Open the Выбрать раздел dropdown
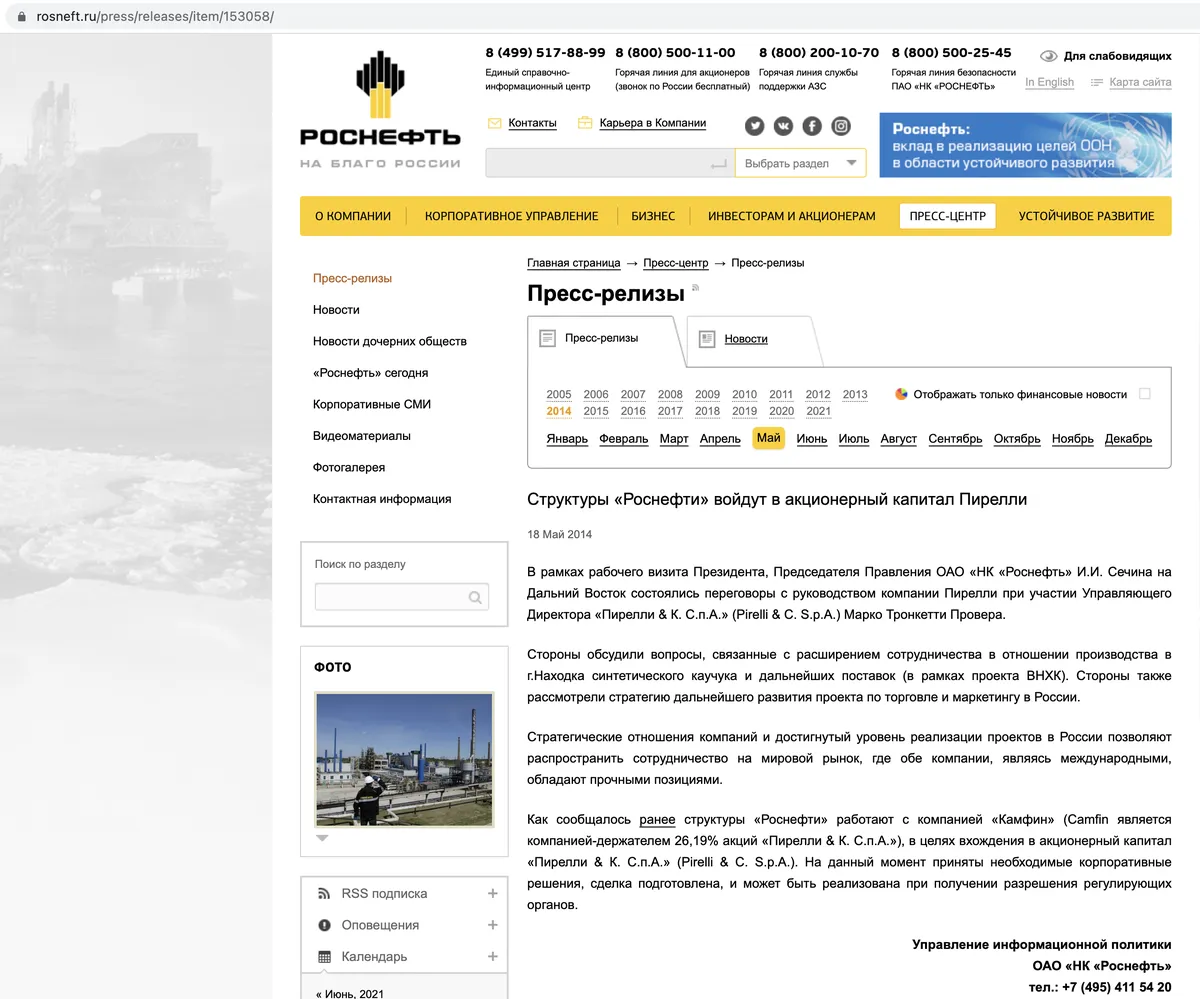Viewport: 1200px width, 999px height. tap(800, 163)
